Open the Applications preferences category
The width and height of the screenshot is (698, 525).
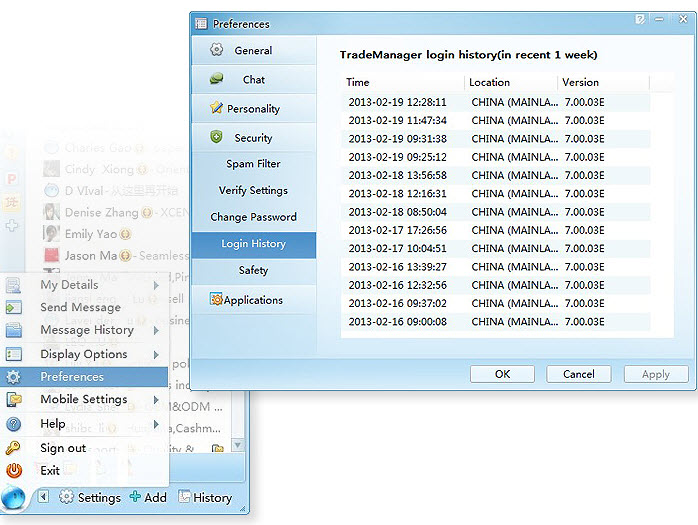click(253, 300)
